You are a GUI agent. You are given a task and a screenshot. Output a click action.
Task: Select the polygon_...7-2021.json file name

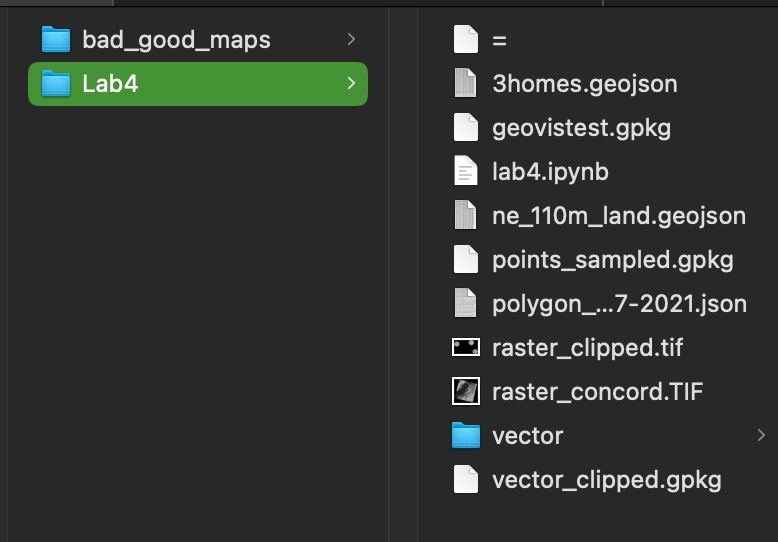click(619, 304)
